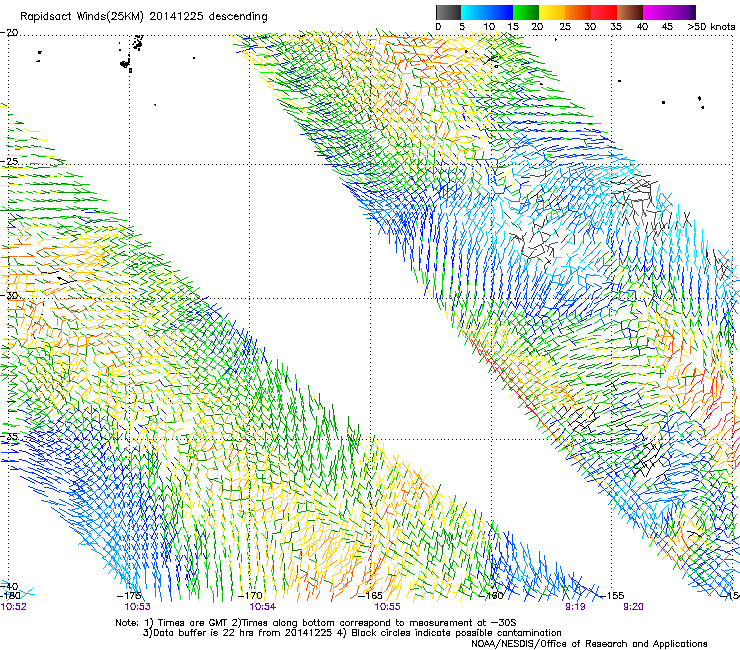Click the pass time label 9:19
740x650 pixels.
[x=575, y=607]
